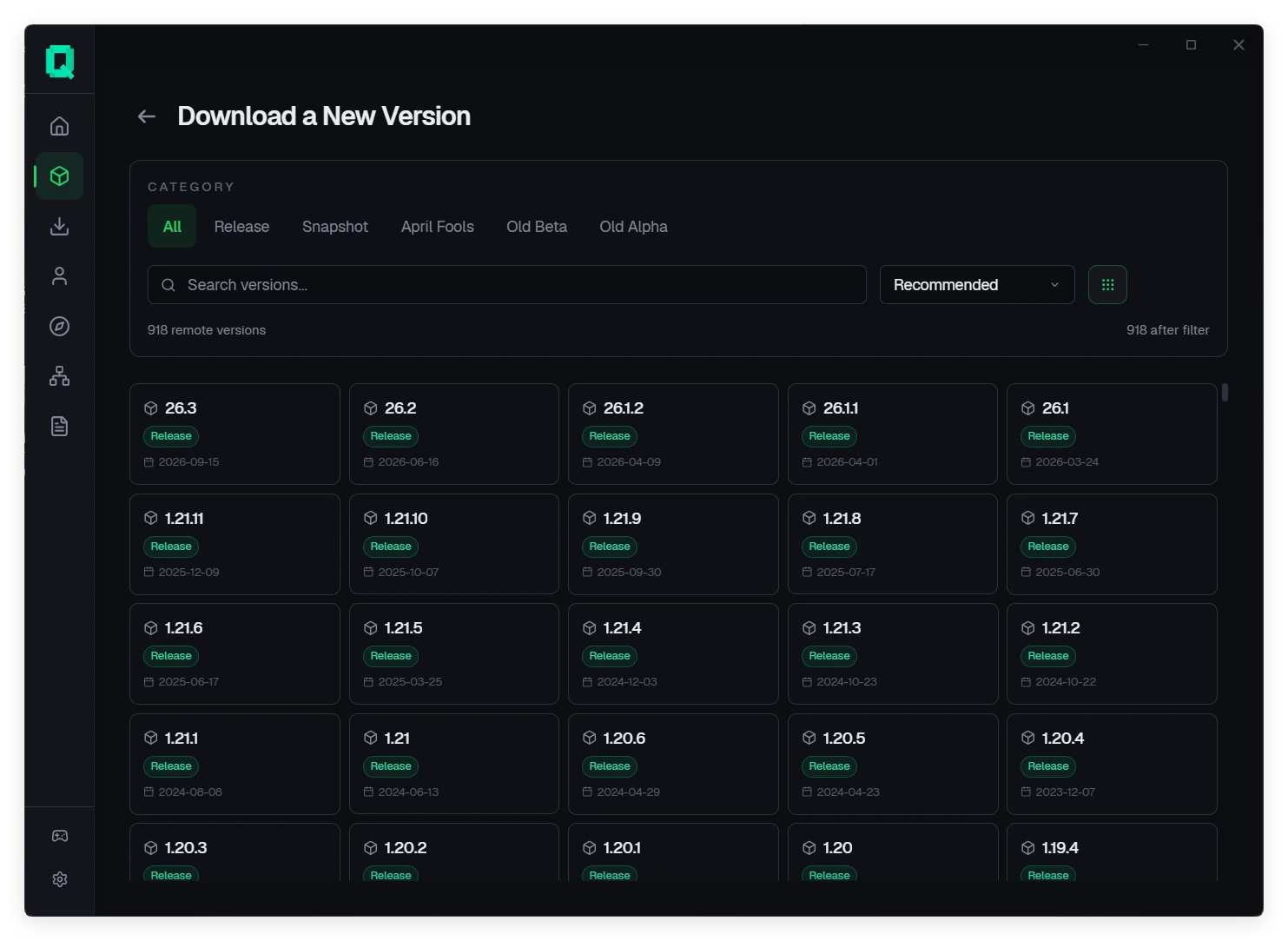This screenshot has height=941, width=1288.
Task: Select version 26.3 card
Action: 234,434
